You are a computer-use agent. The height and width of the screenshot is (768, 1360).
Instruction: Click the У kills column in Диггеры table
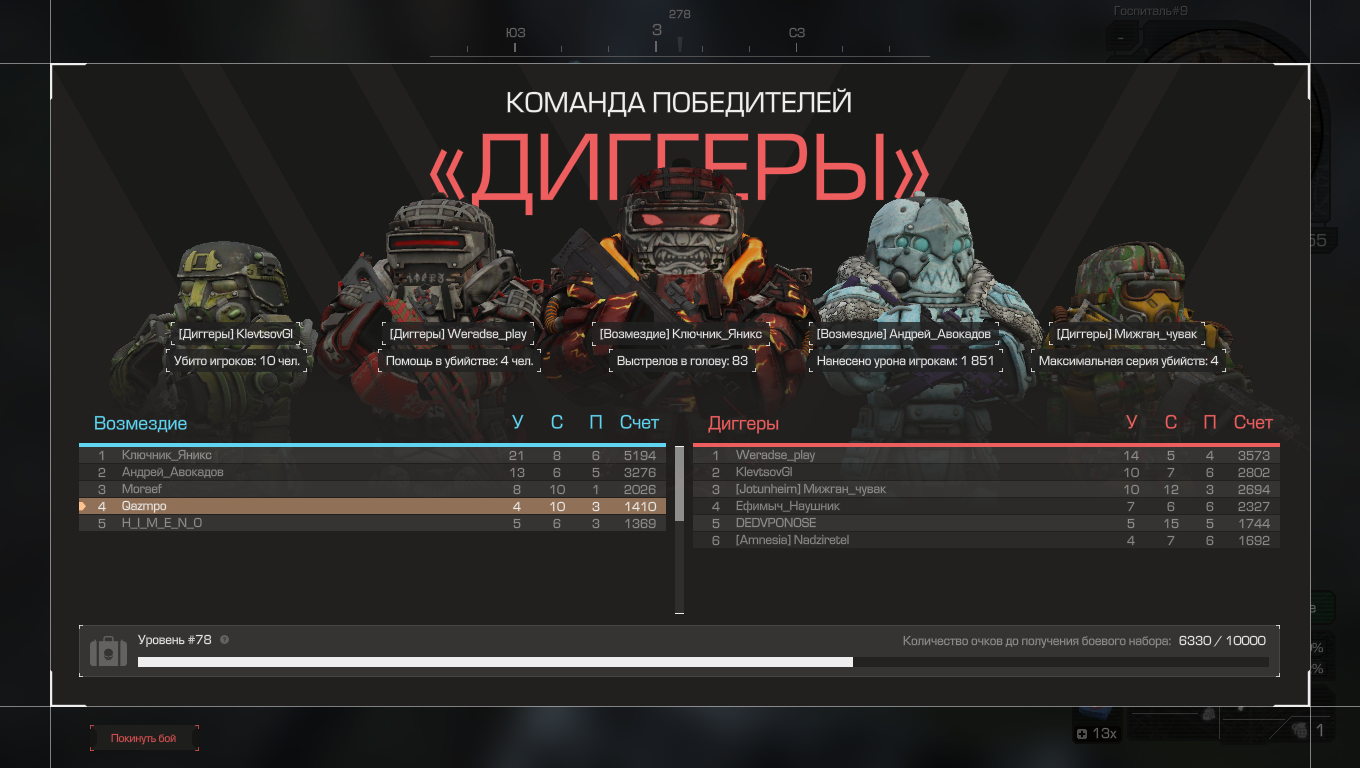[1131, 423]
